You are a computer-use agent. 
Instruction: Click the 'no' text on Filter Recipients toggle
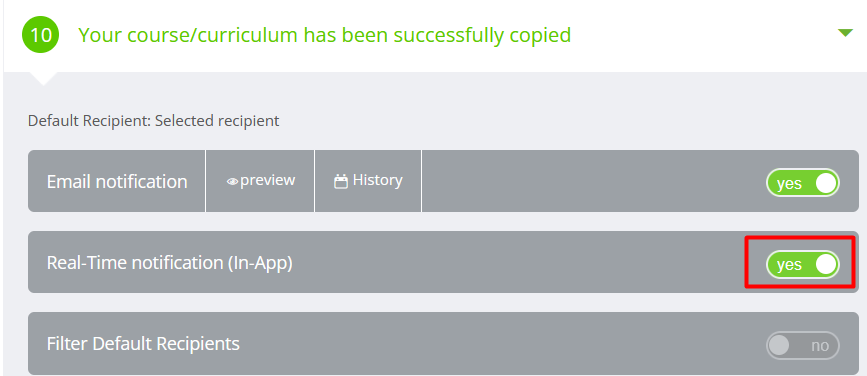pyautogui.click(x=820, y=346)
